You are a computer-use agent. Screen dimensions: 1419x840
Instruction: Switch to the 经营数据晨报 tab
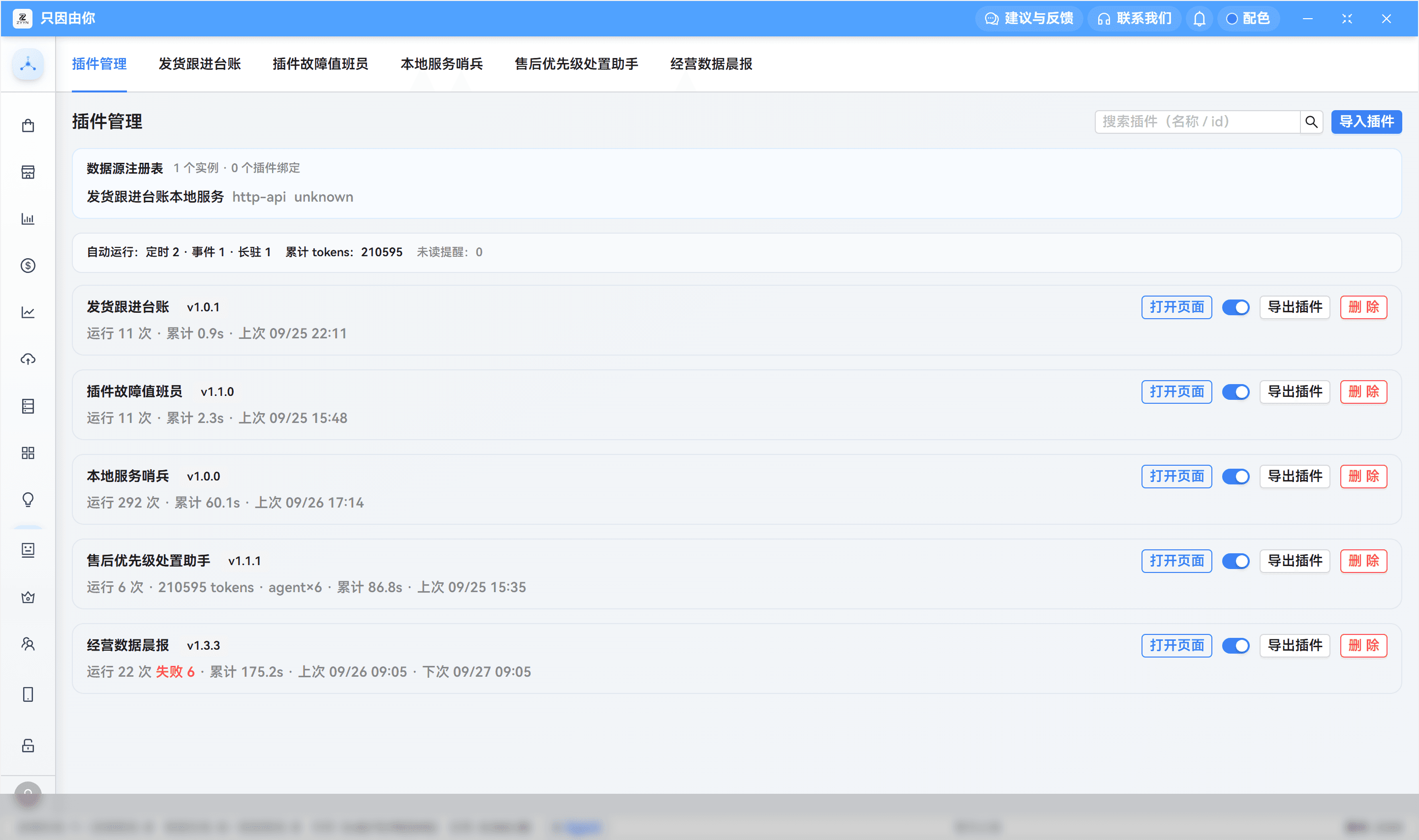pyautogui.click(x=710, y=64)
